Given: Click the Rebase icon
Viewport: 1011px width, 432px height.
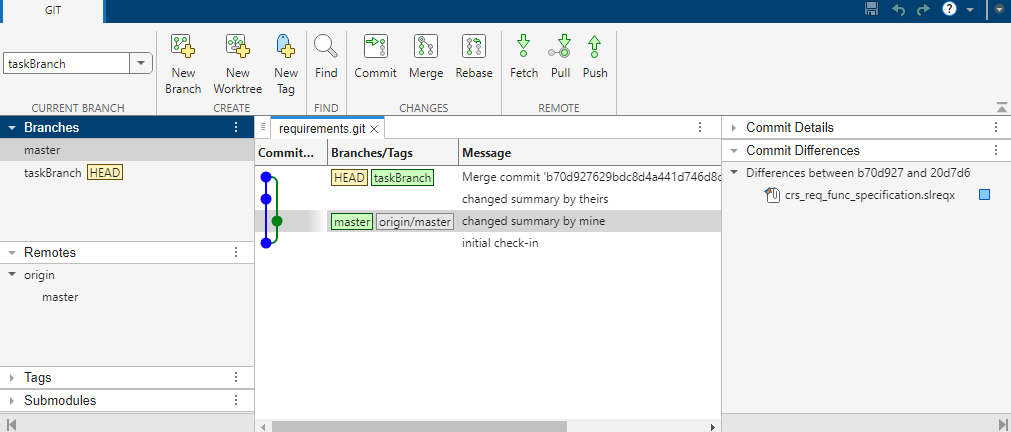Looking at the screenshot, I should pyautogui.click(x=474, y=46).
